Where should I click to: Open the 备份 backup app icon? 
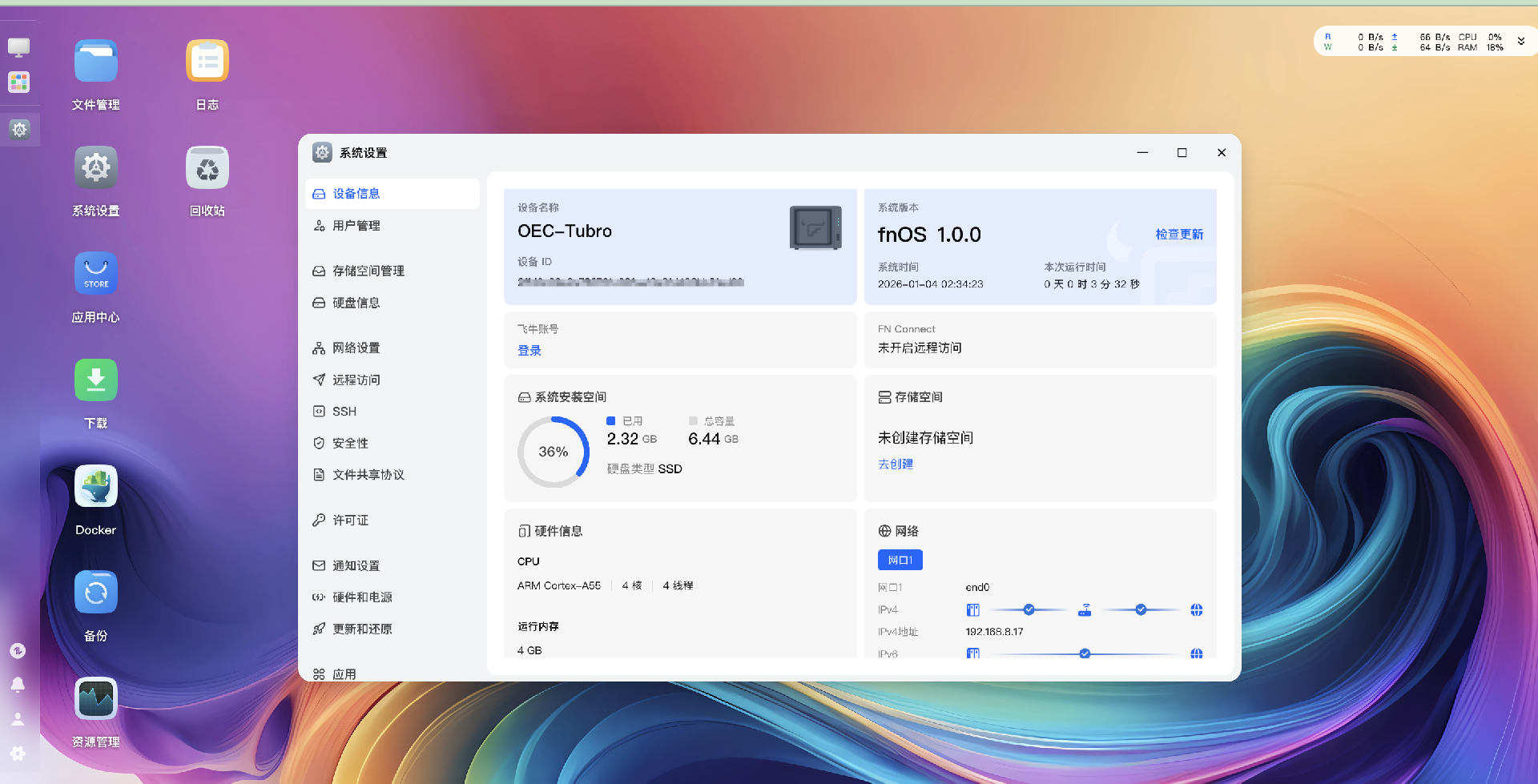point(95,593)
